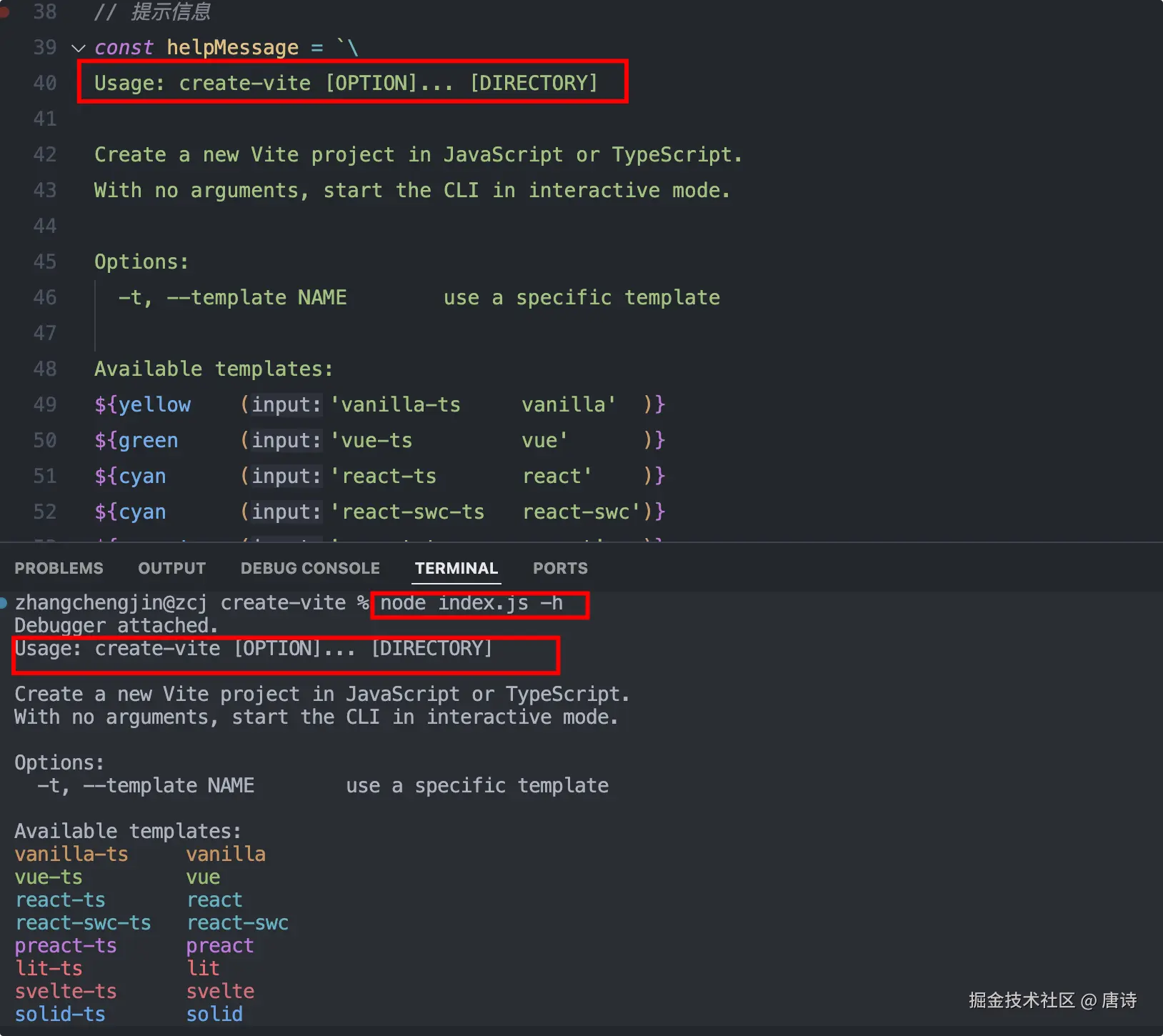1163x1036 pixels.
Task: Collapse the helpMessage fold chevron on line 39
Action: click(79, 48)
